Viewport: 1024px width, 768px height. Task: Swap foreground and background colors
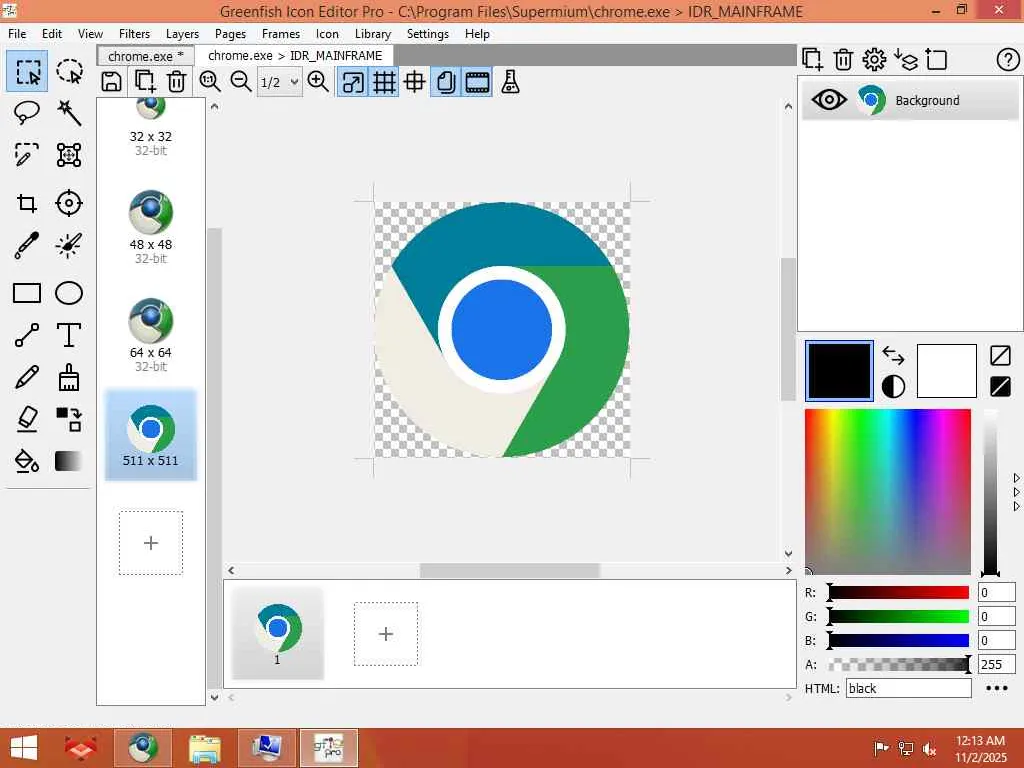[x=893, y=355]
